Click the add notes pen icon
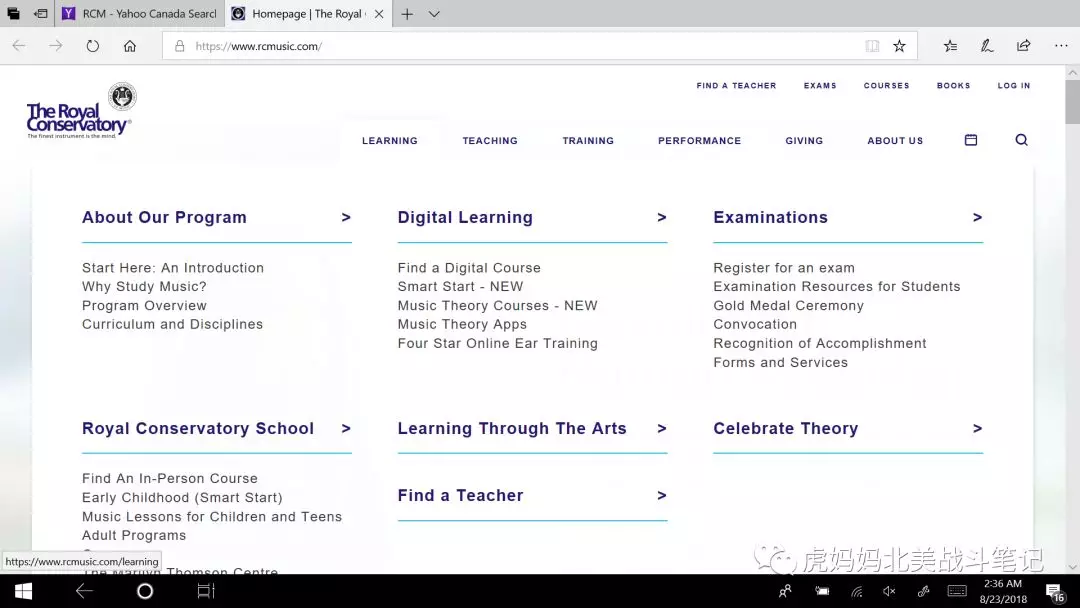 click(x=987, y=46)
